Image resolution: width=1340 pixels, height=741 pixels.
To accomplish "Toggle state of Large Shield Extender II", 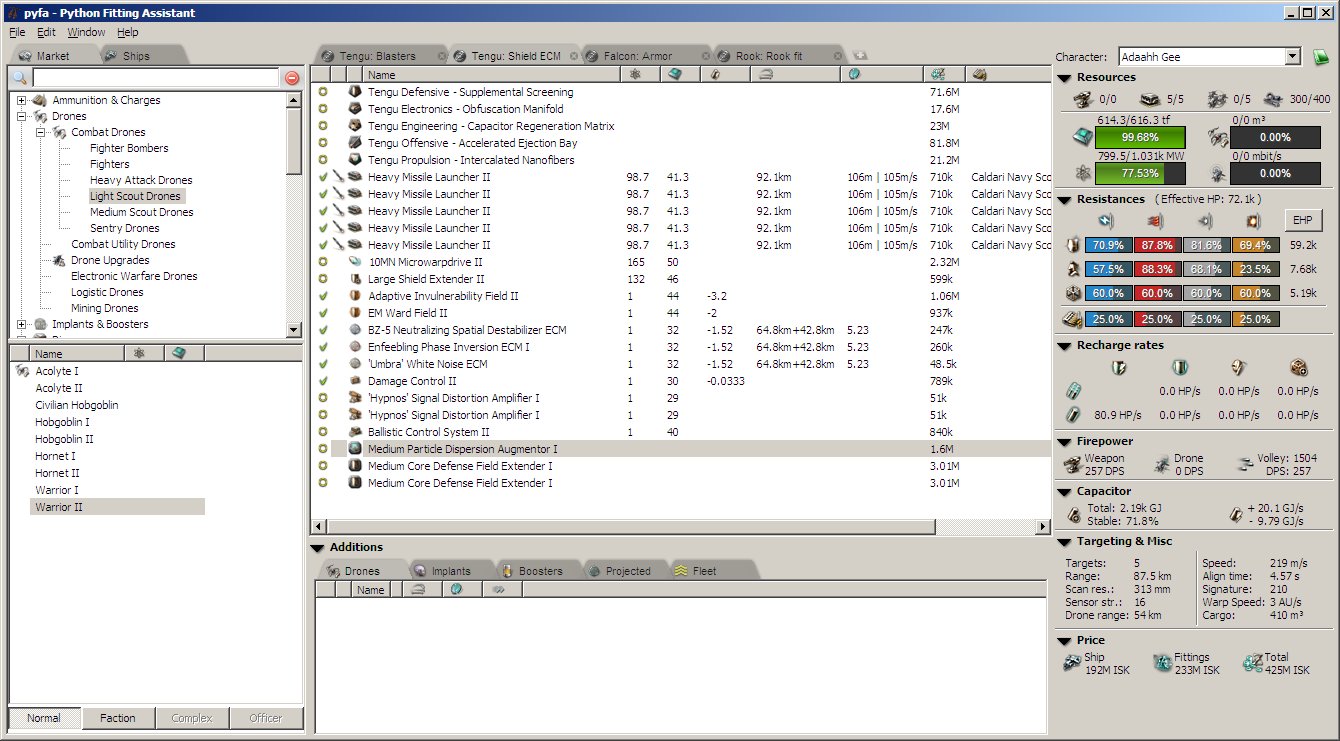I will click(323, 279).
